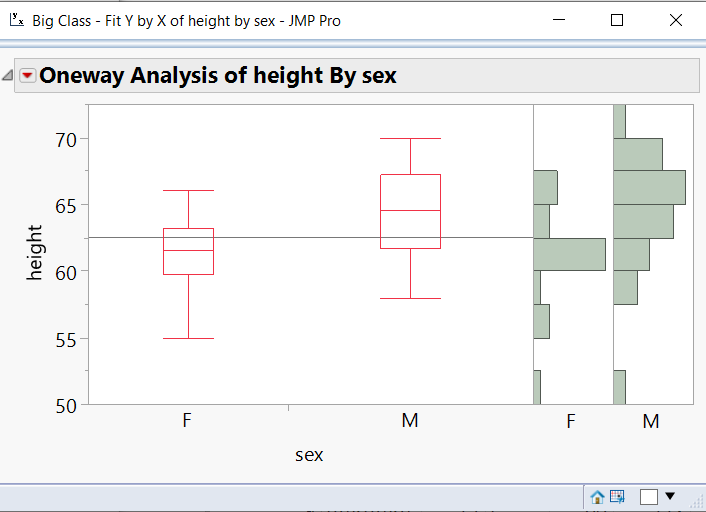Screen dimensions: 706x512
Task: Click the tallest F histogram bar
Action: [x=569, y=254]
